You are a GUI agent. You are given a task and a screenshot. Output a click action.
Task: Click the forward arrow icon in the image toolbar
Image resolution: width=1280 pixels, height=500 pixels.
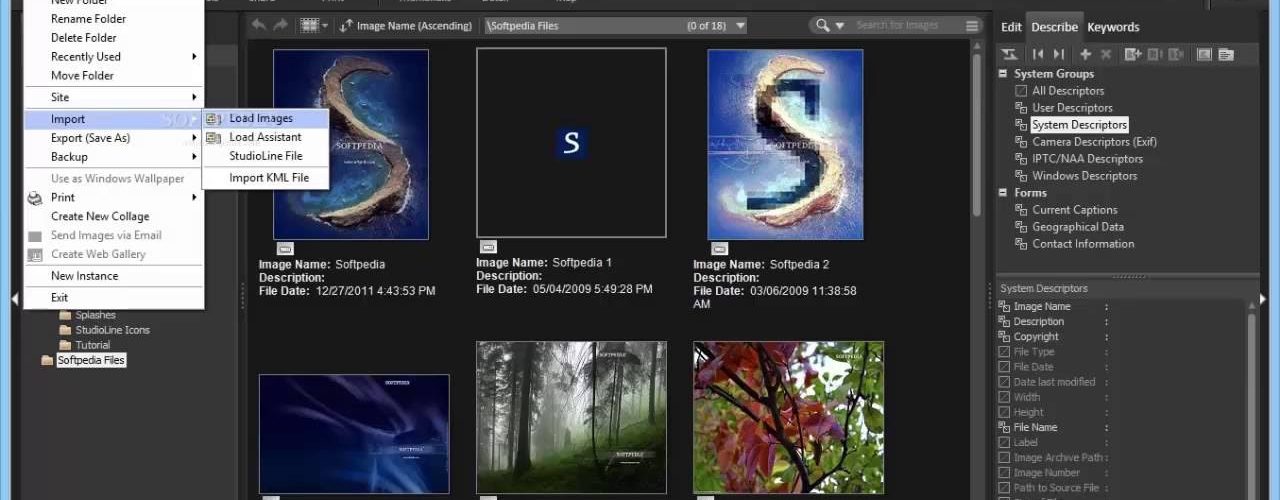coord(281,26)
